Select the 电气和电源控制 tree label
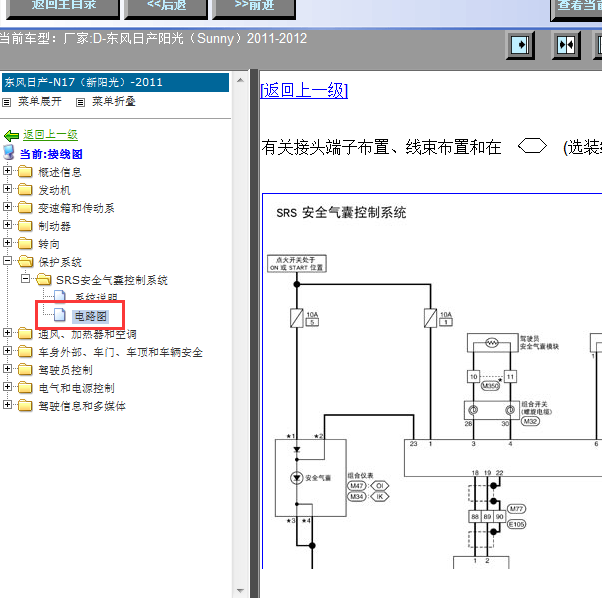Image resolution: width=602 pixels, height=598 pixels. [76, 388]
